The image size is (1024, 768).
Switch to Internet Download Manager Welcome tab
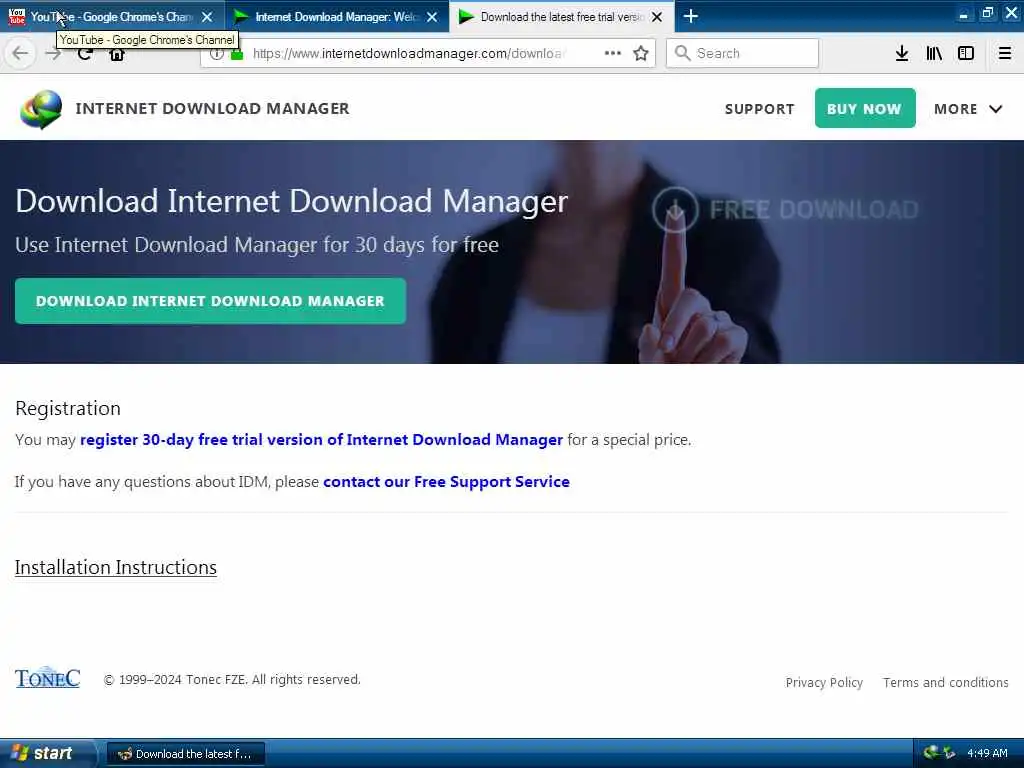pyautogui.click(x=336, y=17)
